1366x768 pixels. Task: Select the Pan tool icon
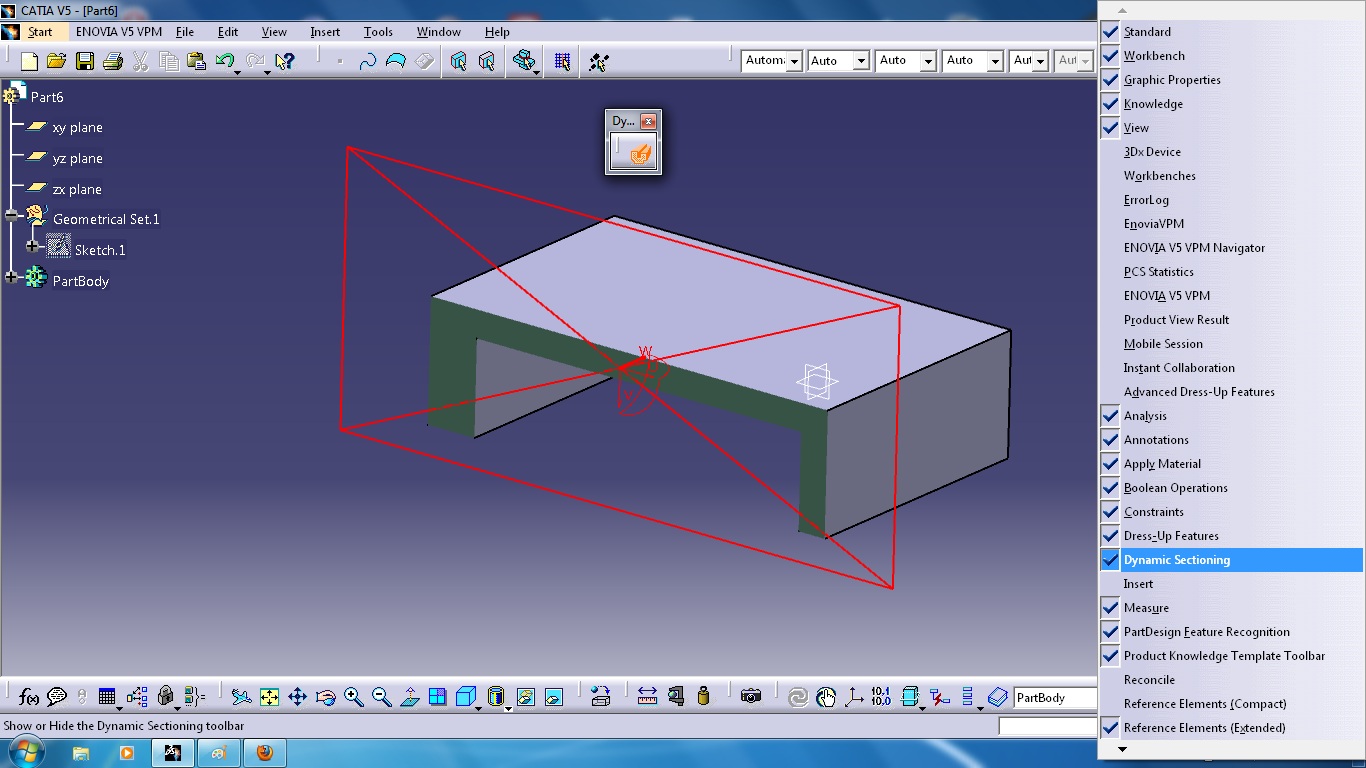297,697
